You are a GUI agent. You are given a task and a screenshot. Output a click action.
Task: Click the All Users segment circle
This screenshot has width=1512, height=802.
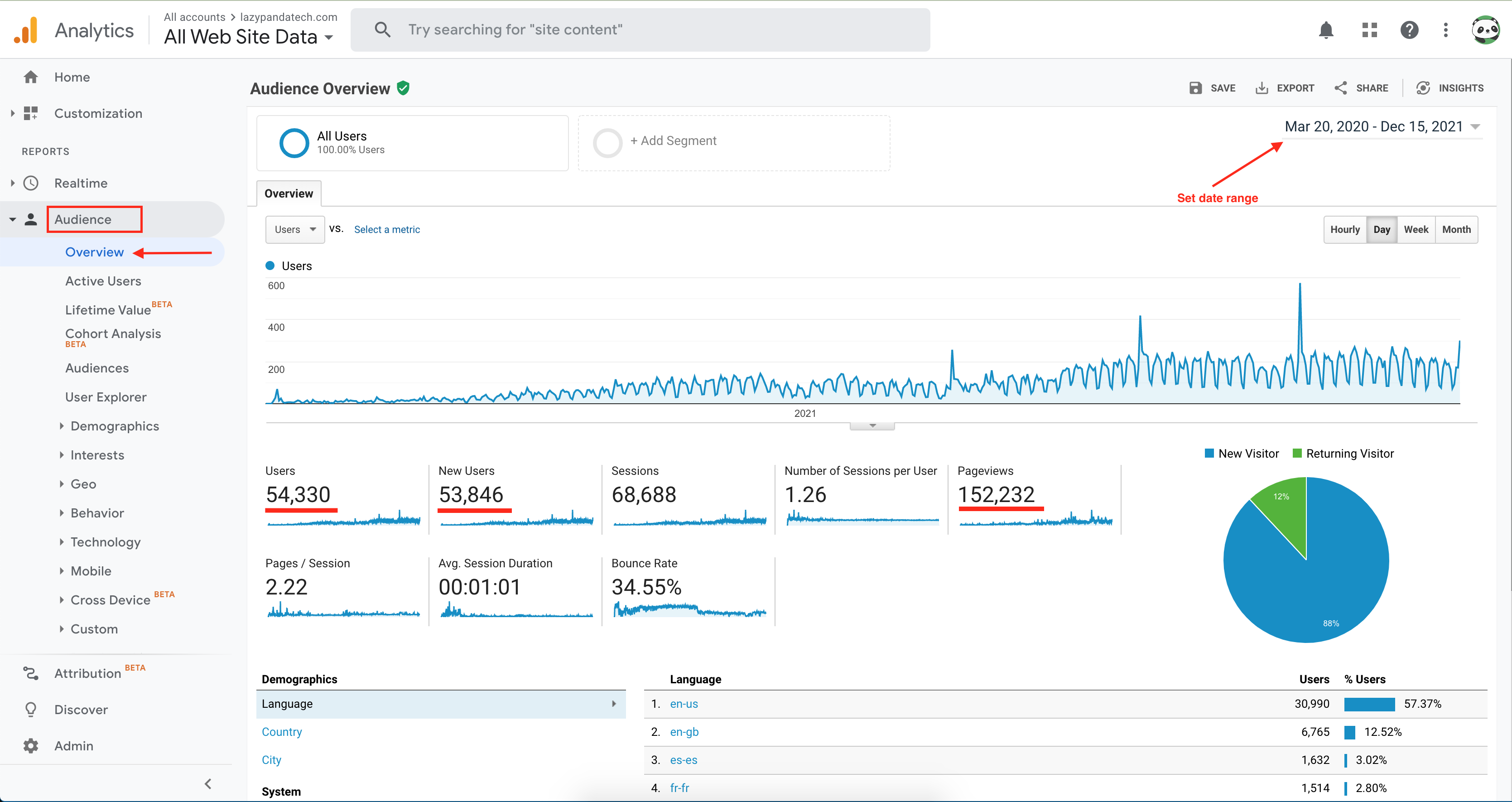[294, 143]
